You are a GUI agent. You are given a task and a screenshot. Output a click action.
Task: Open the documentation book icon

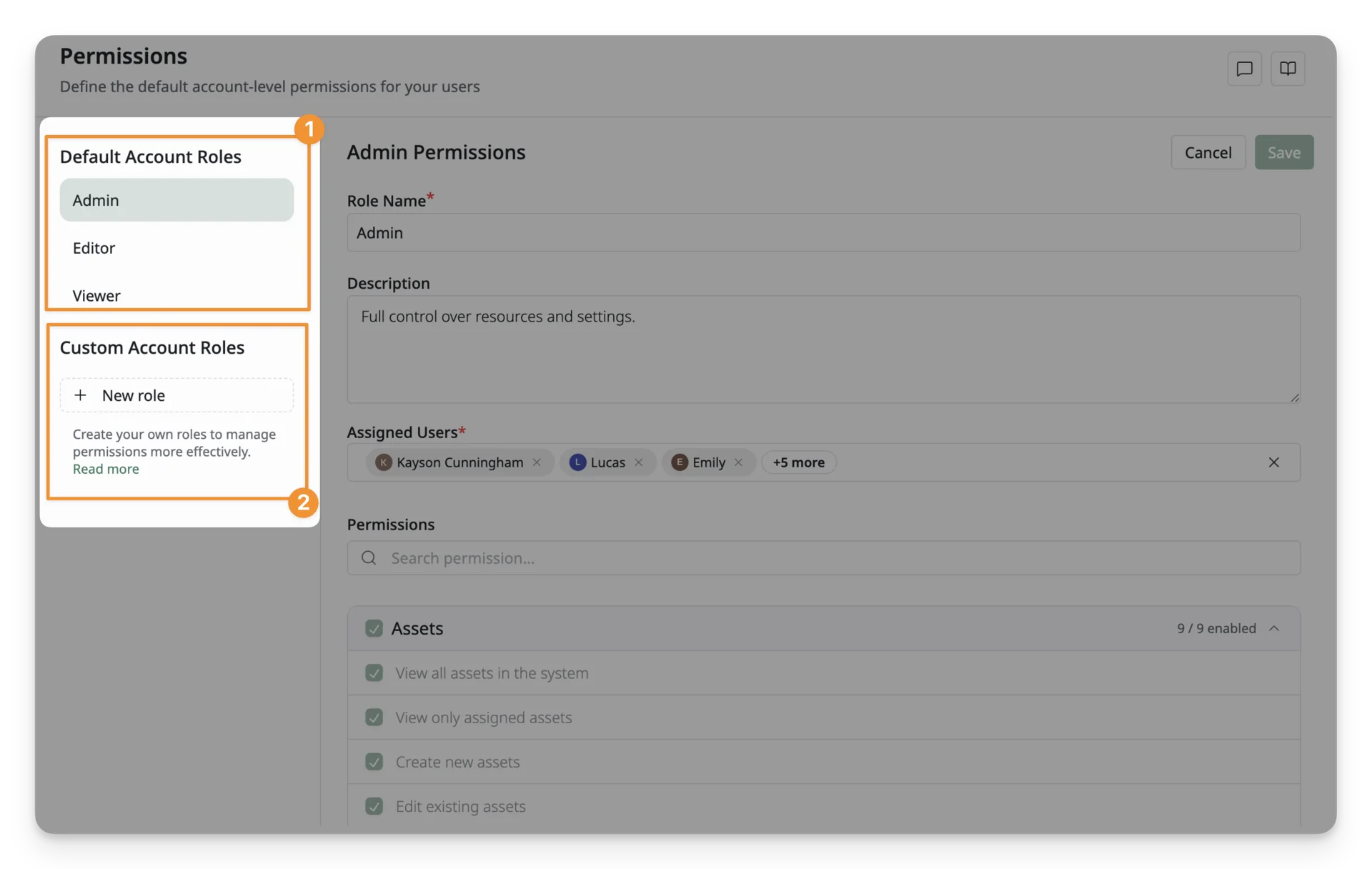(1288, 69)
